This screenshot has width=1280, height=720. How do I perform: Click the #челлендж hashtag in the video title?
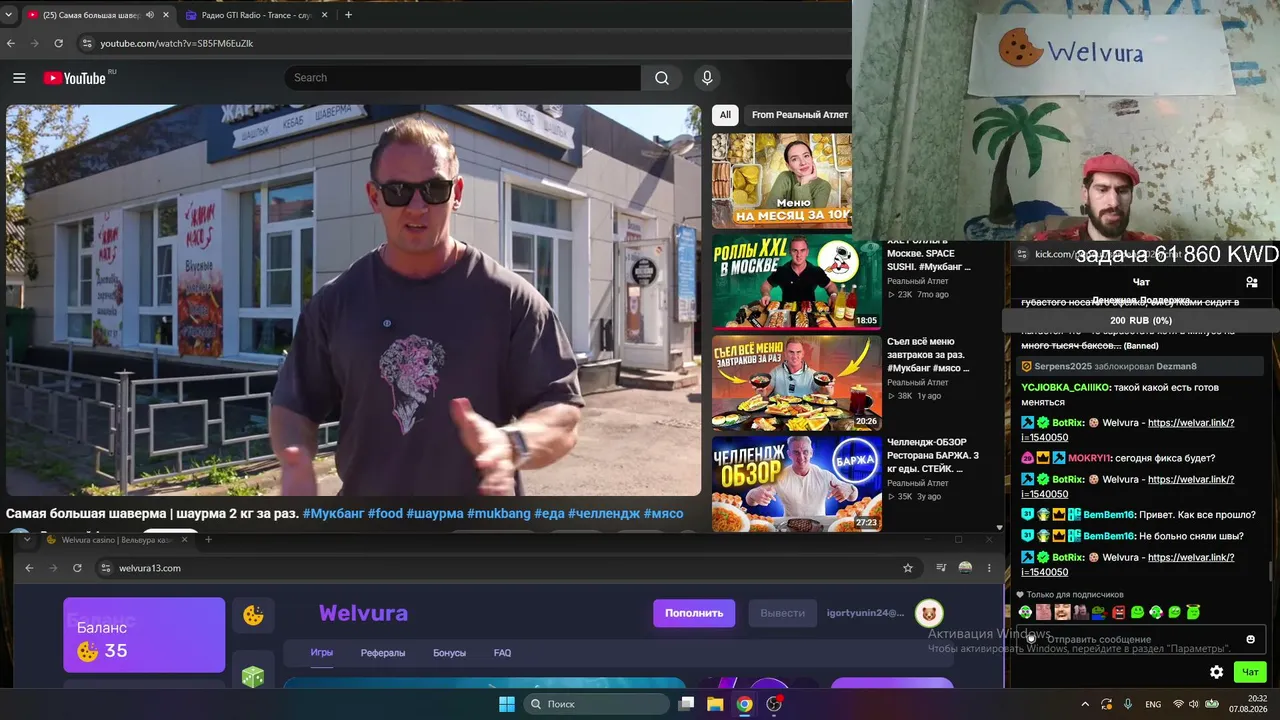pyautogui.click(x=603, y=513)
